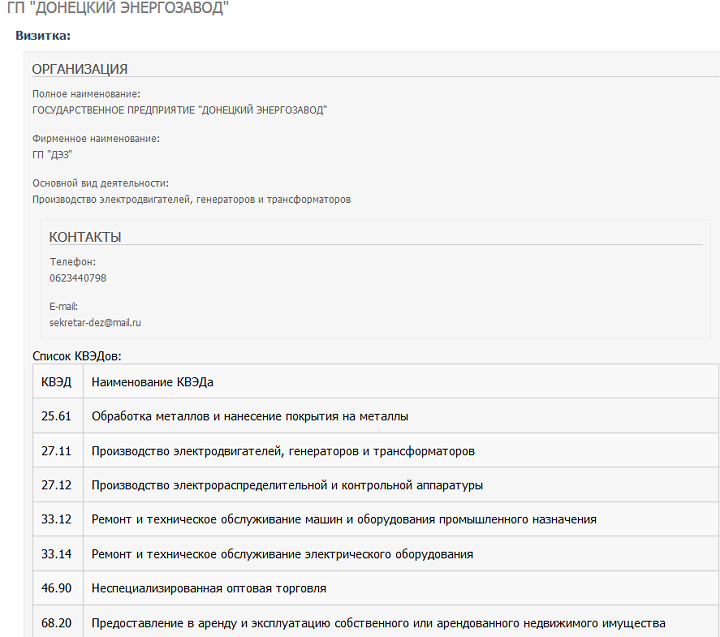This screenshot has height=637, width=720.
Task: Click the main activity description text
Action: coord(191,199)
